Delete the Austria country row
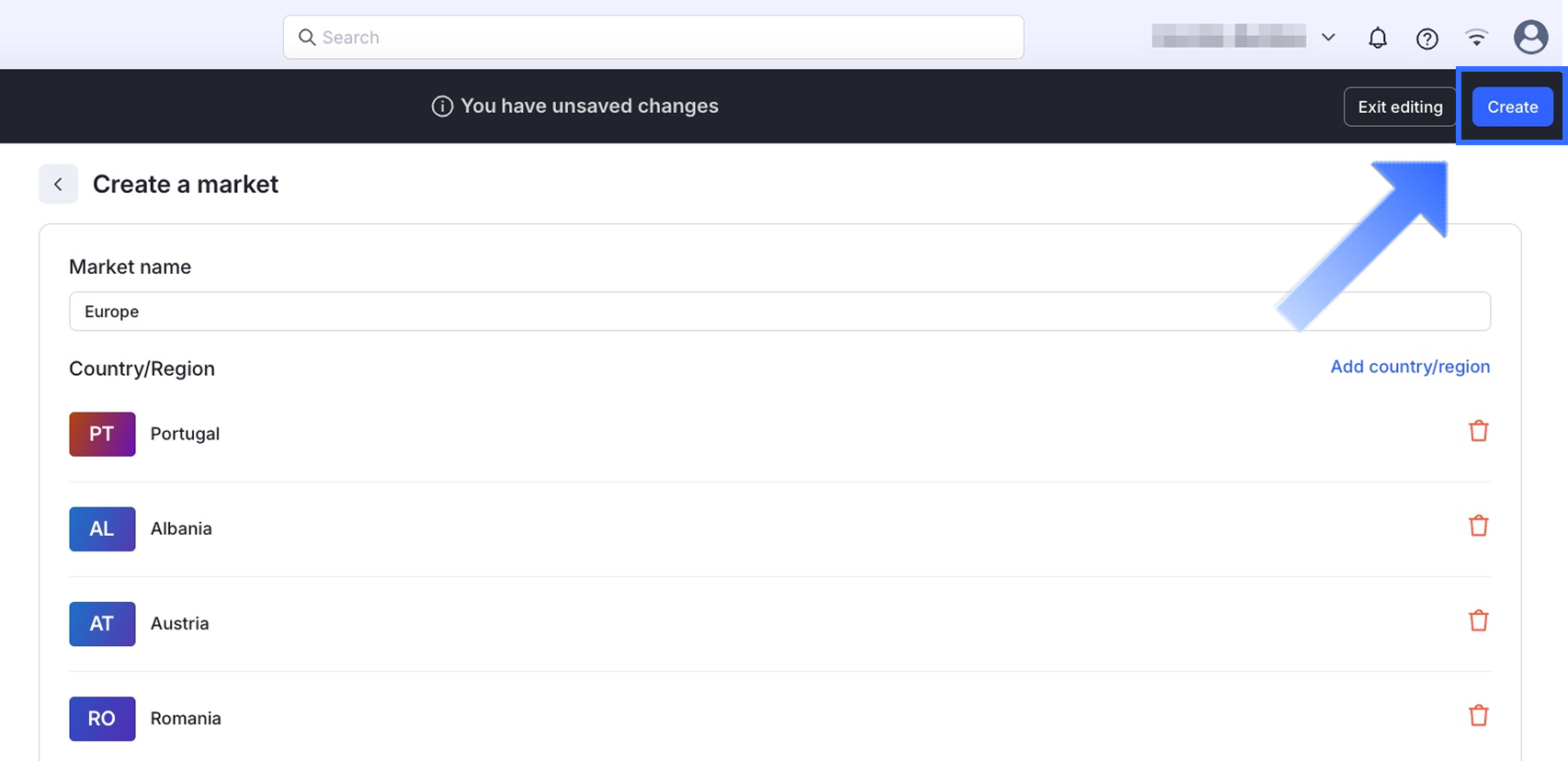Viewport: 1568px width, 761px height. (1478, 620)
